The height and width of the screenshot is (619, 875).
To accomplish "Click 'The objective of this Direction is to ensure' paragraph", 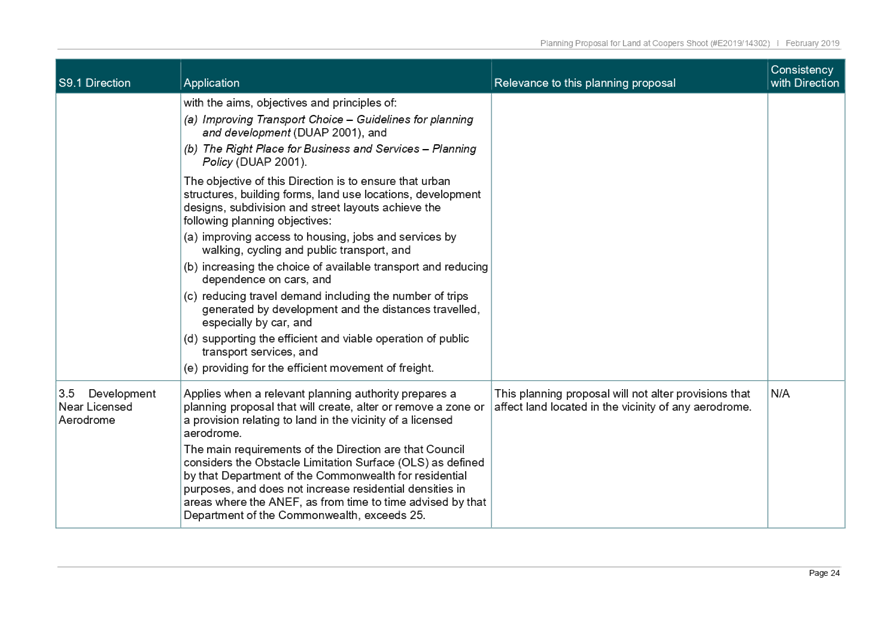I will [332, 200].
